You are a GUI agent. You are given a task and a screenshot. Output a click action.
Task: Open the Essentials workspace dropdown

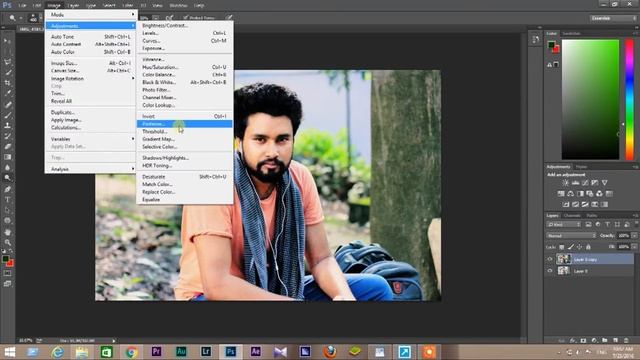pos(613,18)
